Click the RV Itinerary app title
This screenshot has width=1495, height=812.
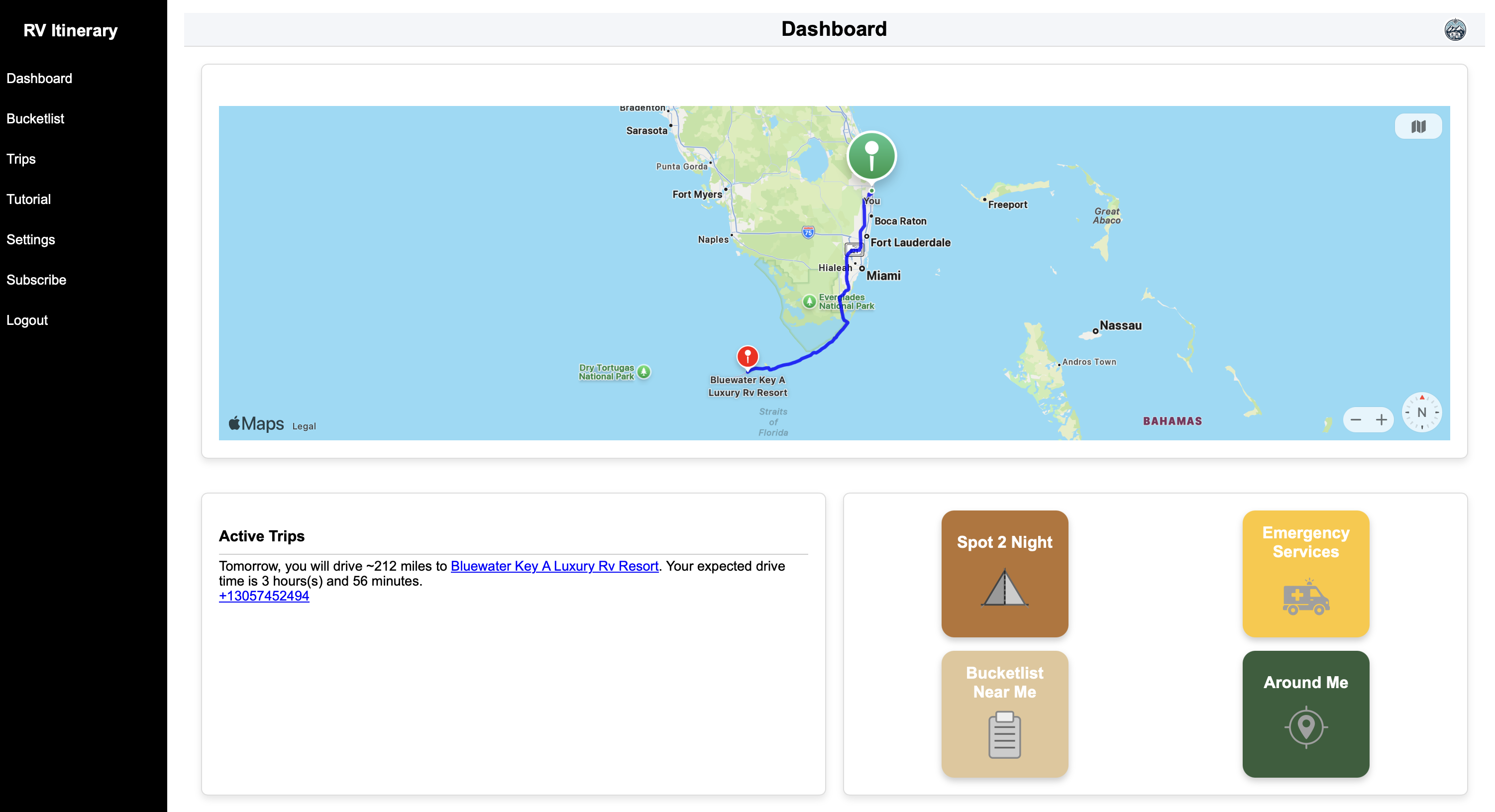pos(70,30)
